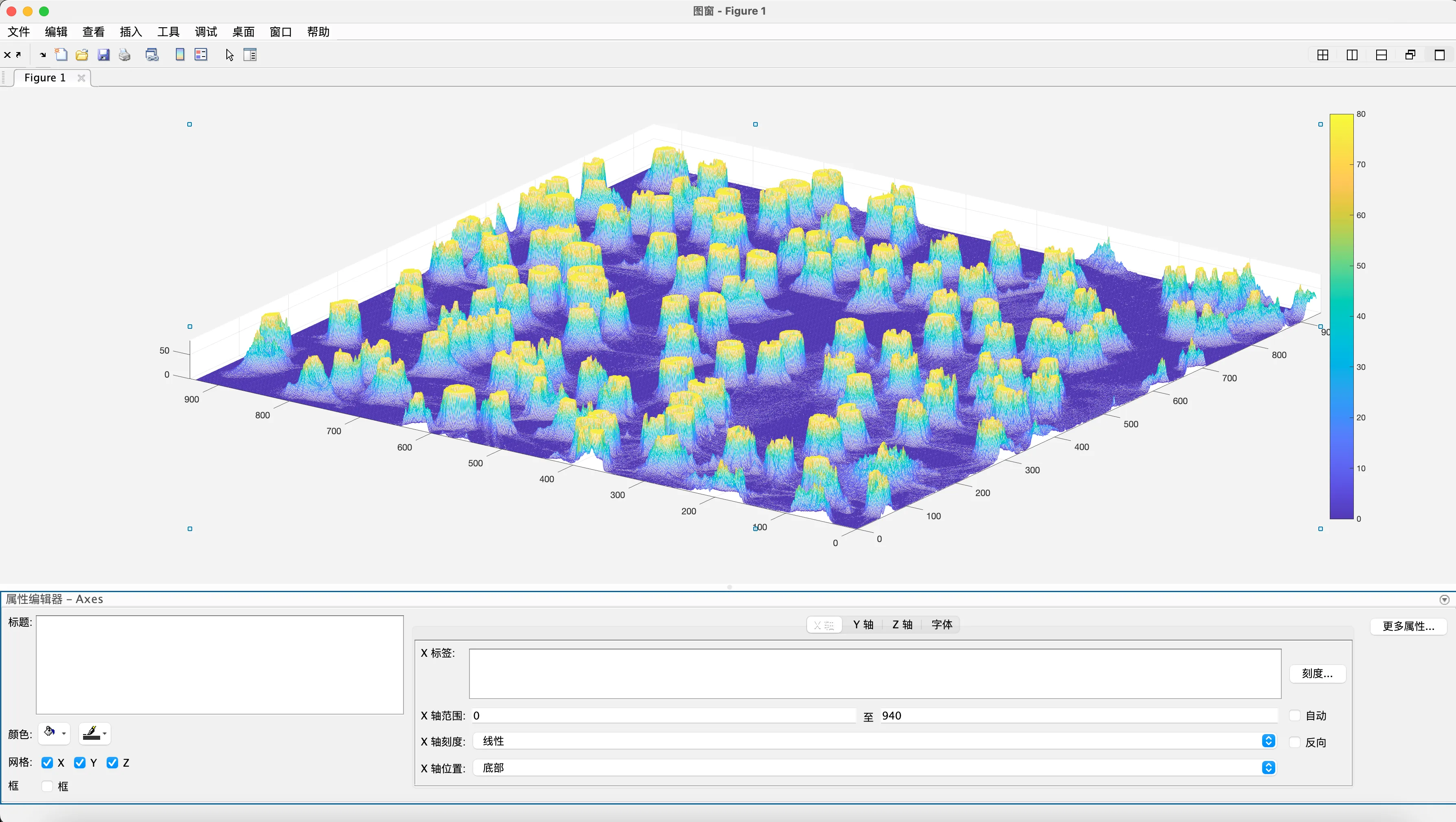Open the 帮助 (Help) menu

click(x=318, y=32)
